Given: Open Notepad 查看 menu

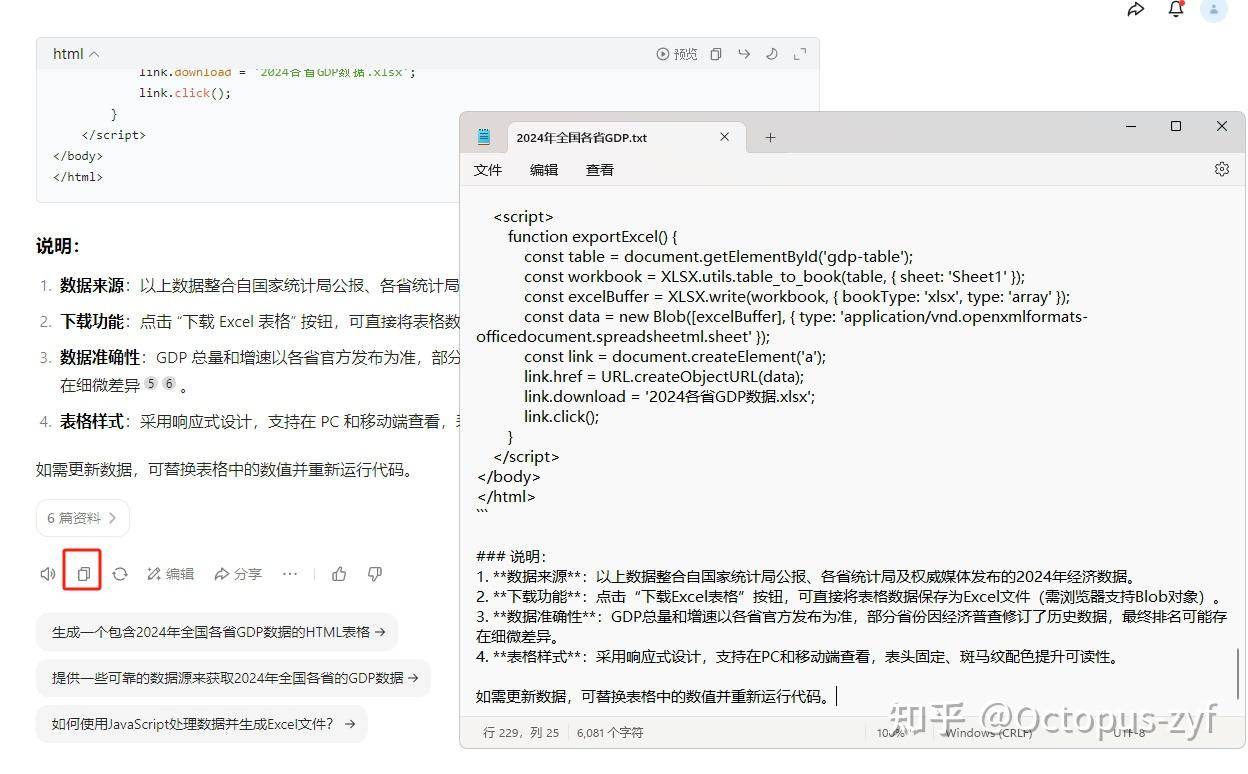Looking at the screenshot, I should [600, 170].
